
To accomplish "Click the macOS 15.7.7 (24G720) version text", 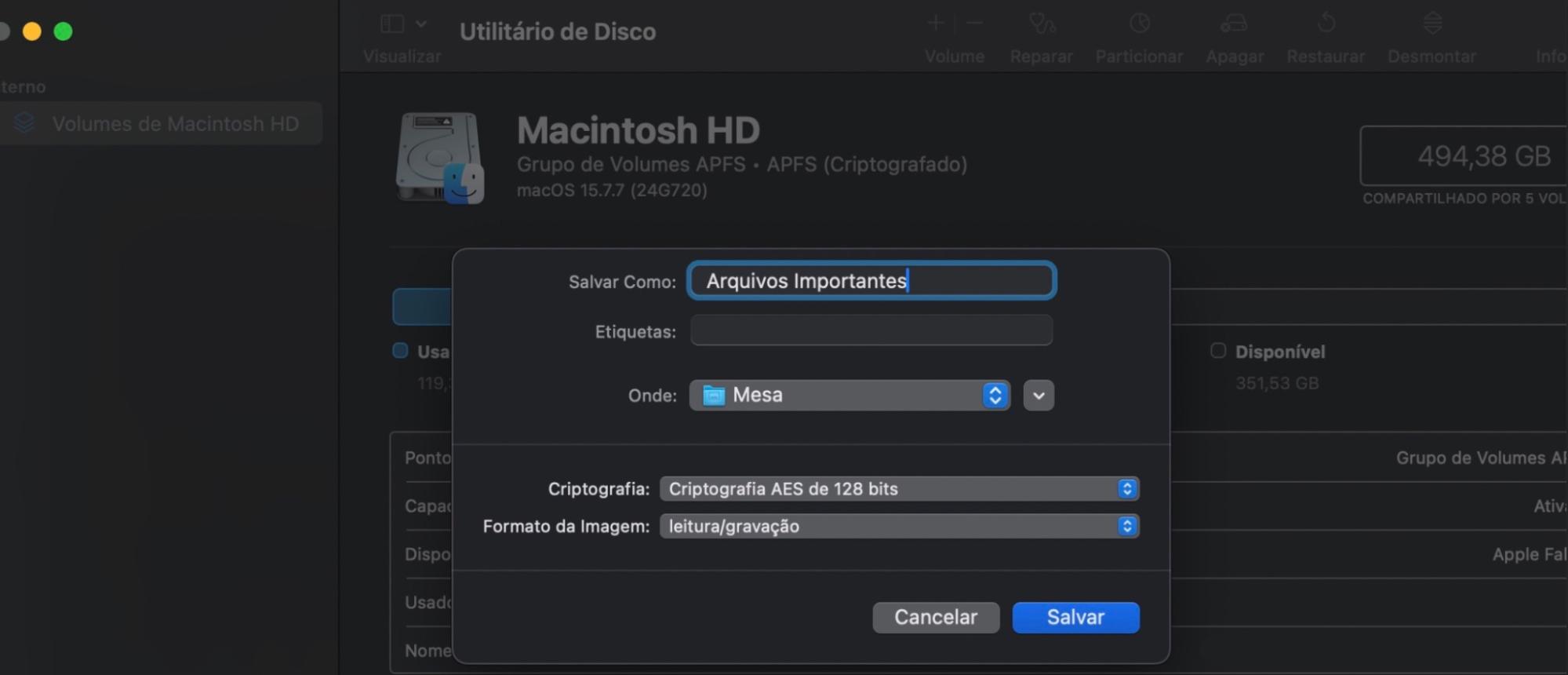I will tap(612, 190).
